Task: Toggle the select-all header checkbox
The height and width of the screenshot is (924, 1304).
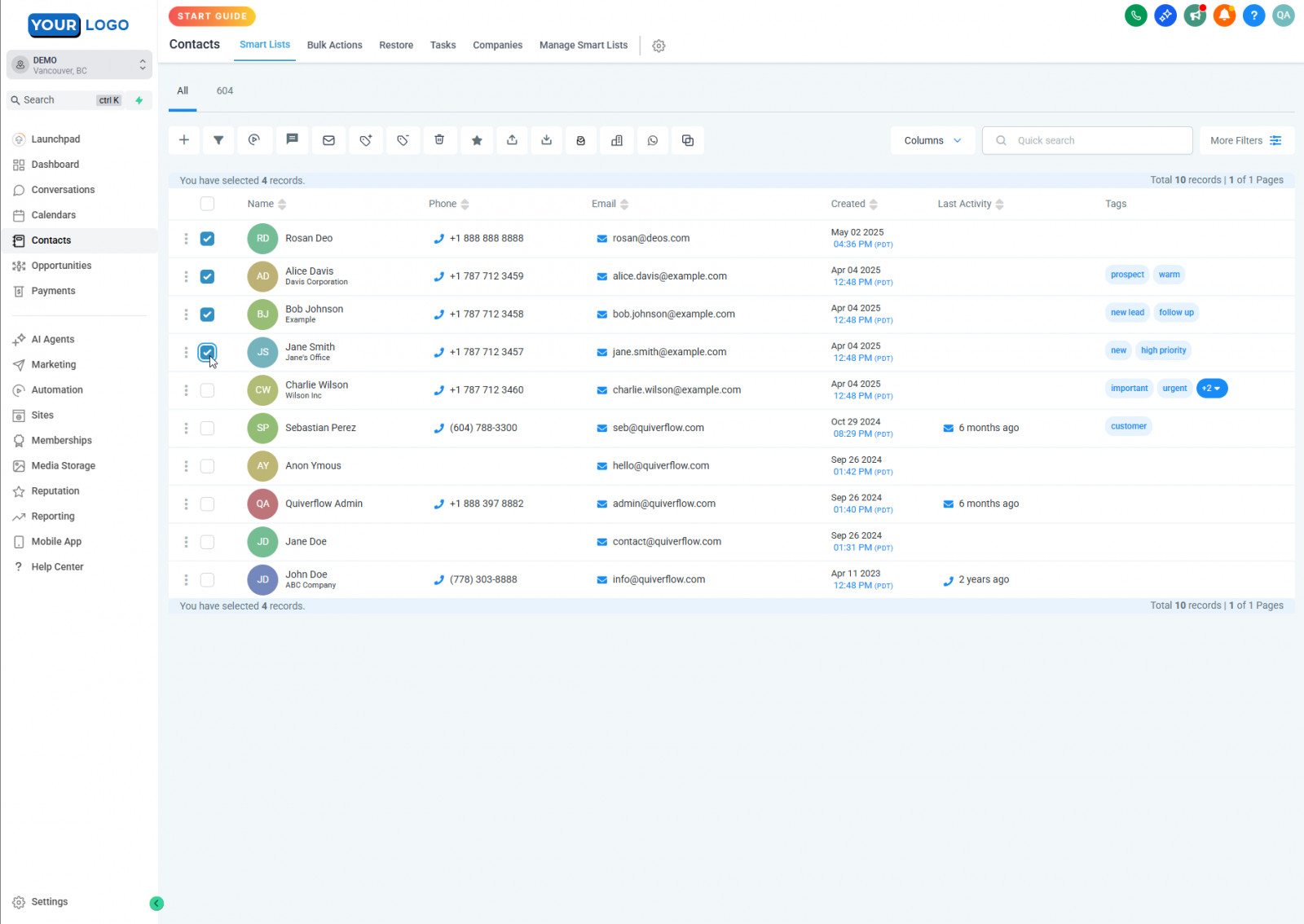Action: [207, 204]
